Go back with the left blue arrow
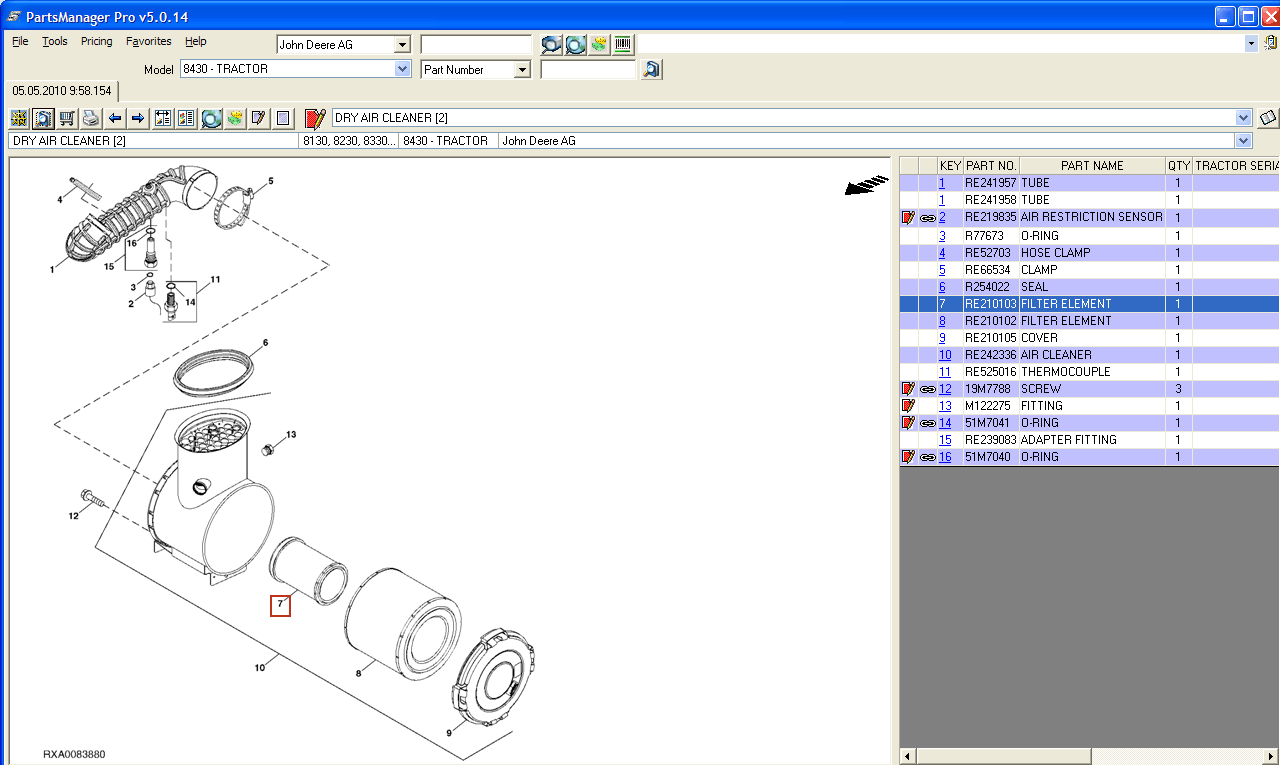This screenshot has width=1280, height=765. pyautogui.click(x=115, y=119)
